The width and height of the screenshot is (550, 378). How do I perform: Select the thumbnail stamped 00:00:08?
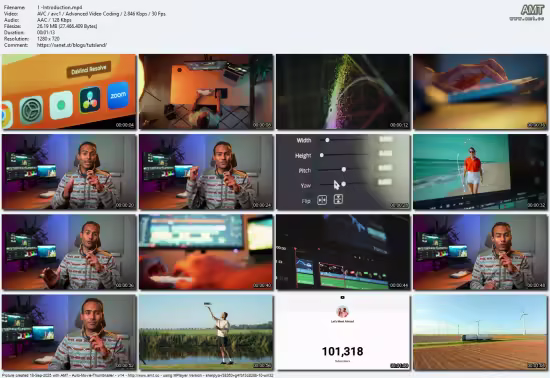[x=206, y=92]
